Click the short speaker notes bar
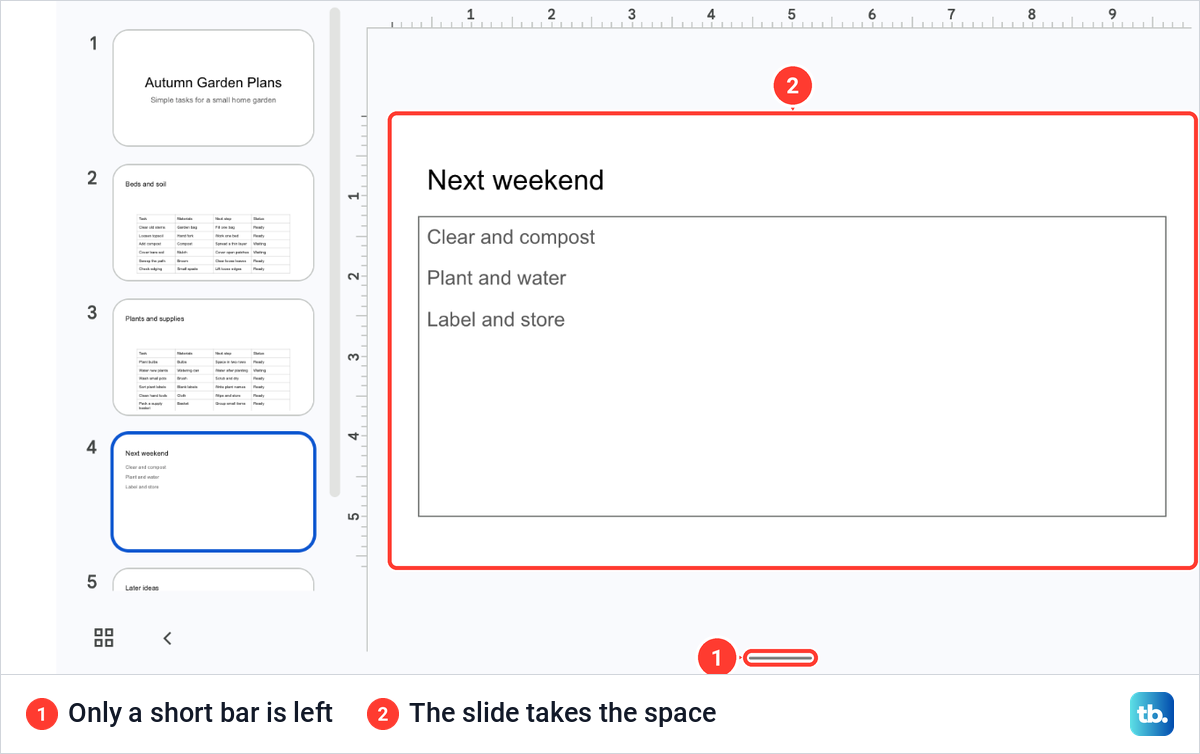This screenshot has height=754, width=1200. [x=781, y=657]
